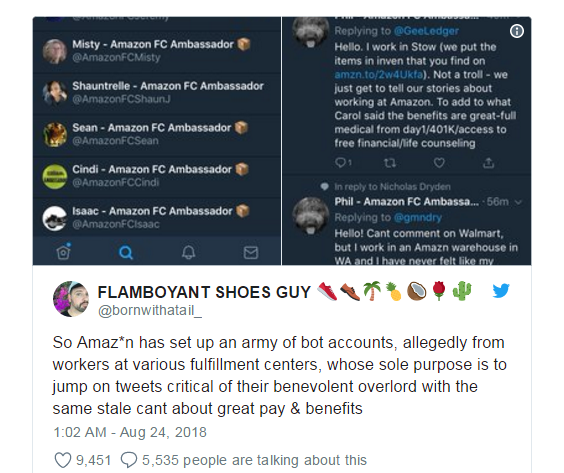The image size is (564, 473).
Task: Open the @gmndry mention link
Action: (418, 218)
